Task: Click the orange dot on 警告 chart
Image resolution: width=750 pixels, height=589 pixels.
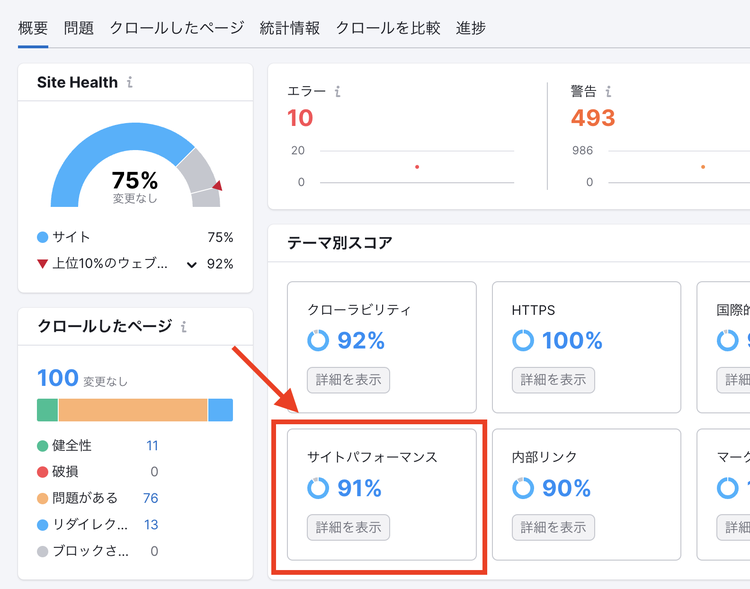Action: pyautogui.click(x=703, y=167)
